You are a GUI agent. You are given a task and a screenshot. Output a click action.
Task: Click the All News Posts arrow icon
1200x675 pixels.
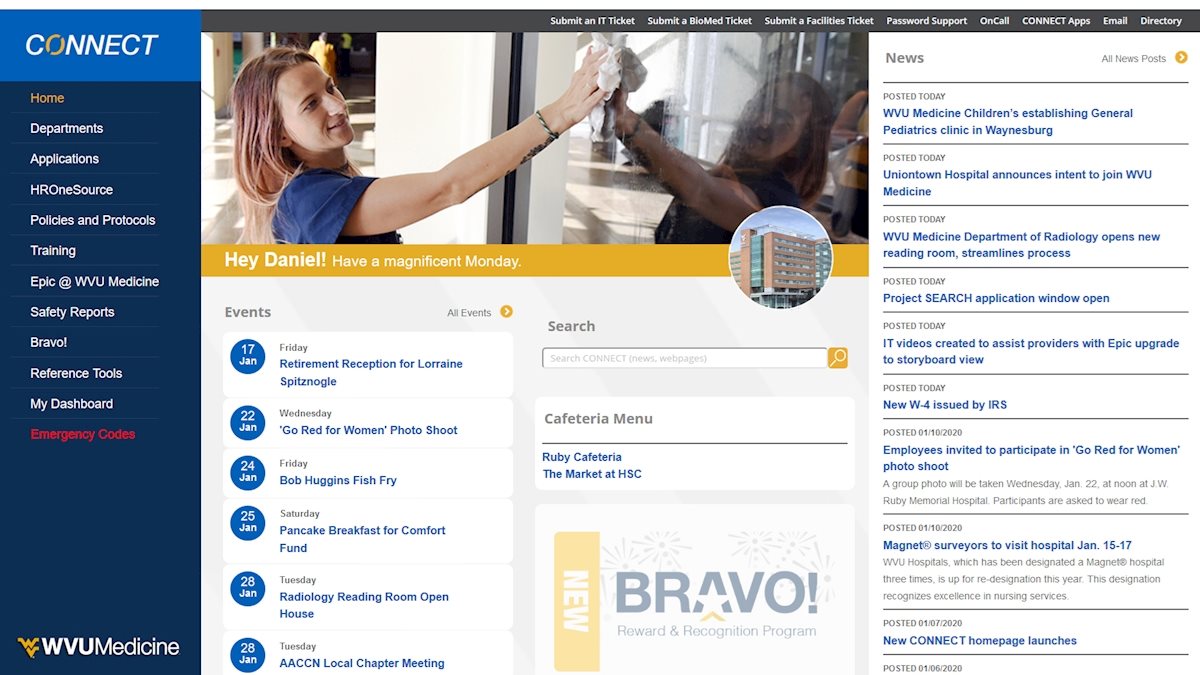pos(1181,58)
